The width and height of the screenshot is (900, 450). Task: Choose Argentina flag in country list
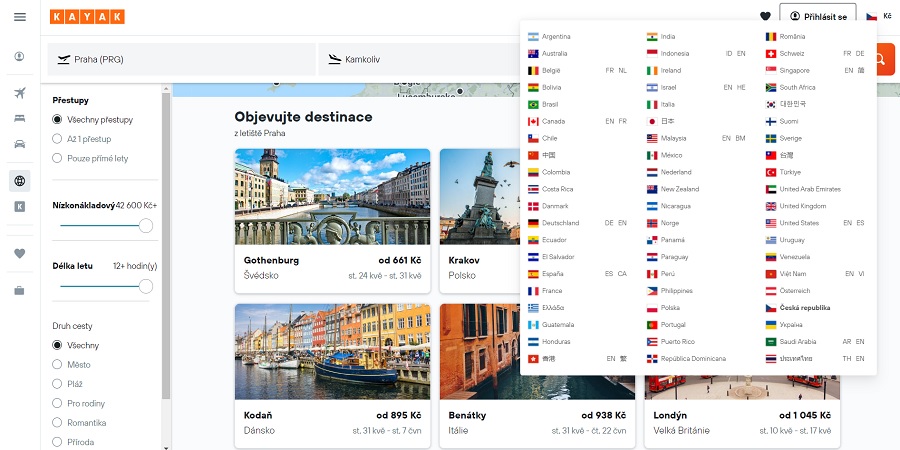point(533,36)
